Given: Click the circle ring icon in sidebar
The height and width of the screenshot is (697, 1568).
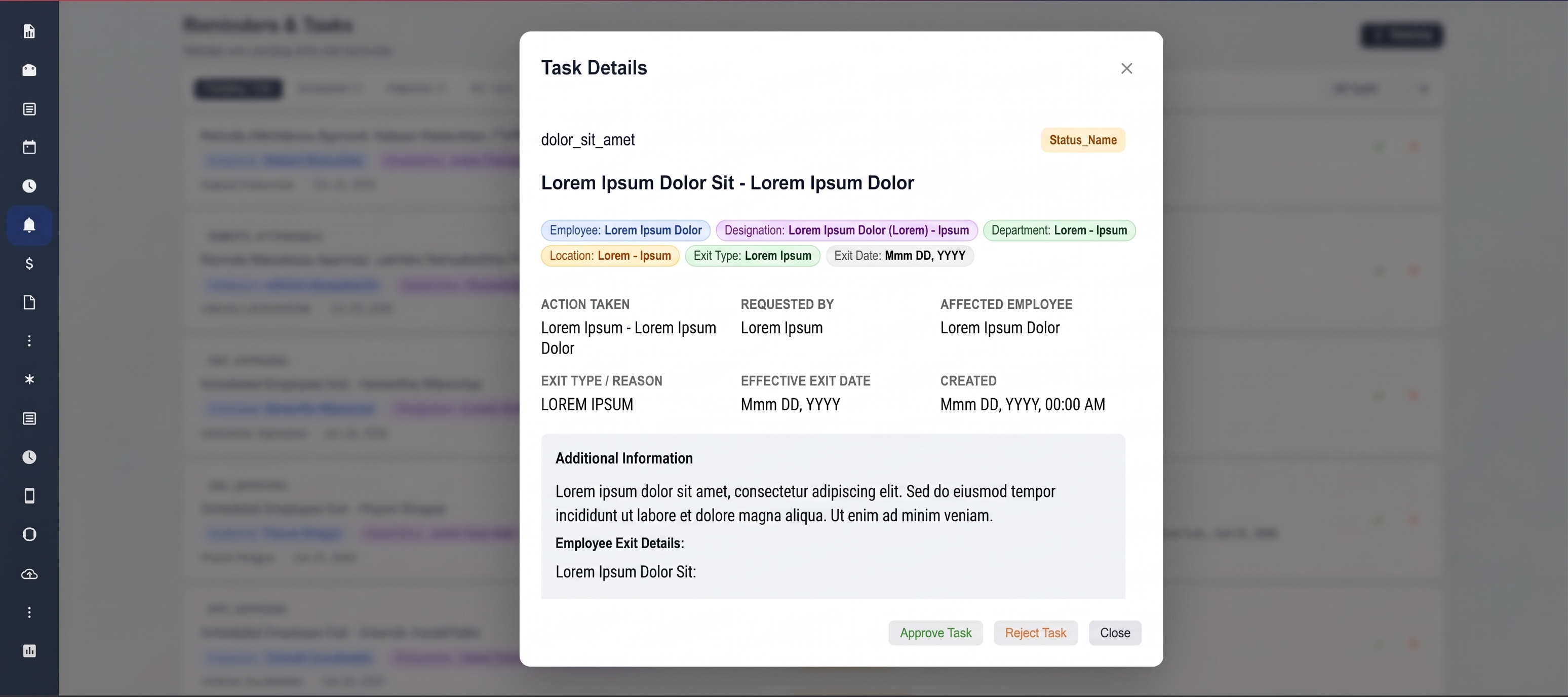Looking at the screenshot, I should click(29, 534).
